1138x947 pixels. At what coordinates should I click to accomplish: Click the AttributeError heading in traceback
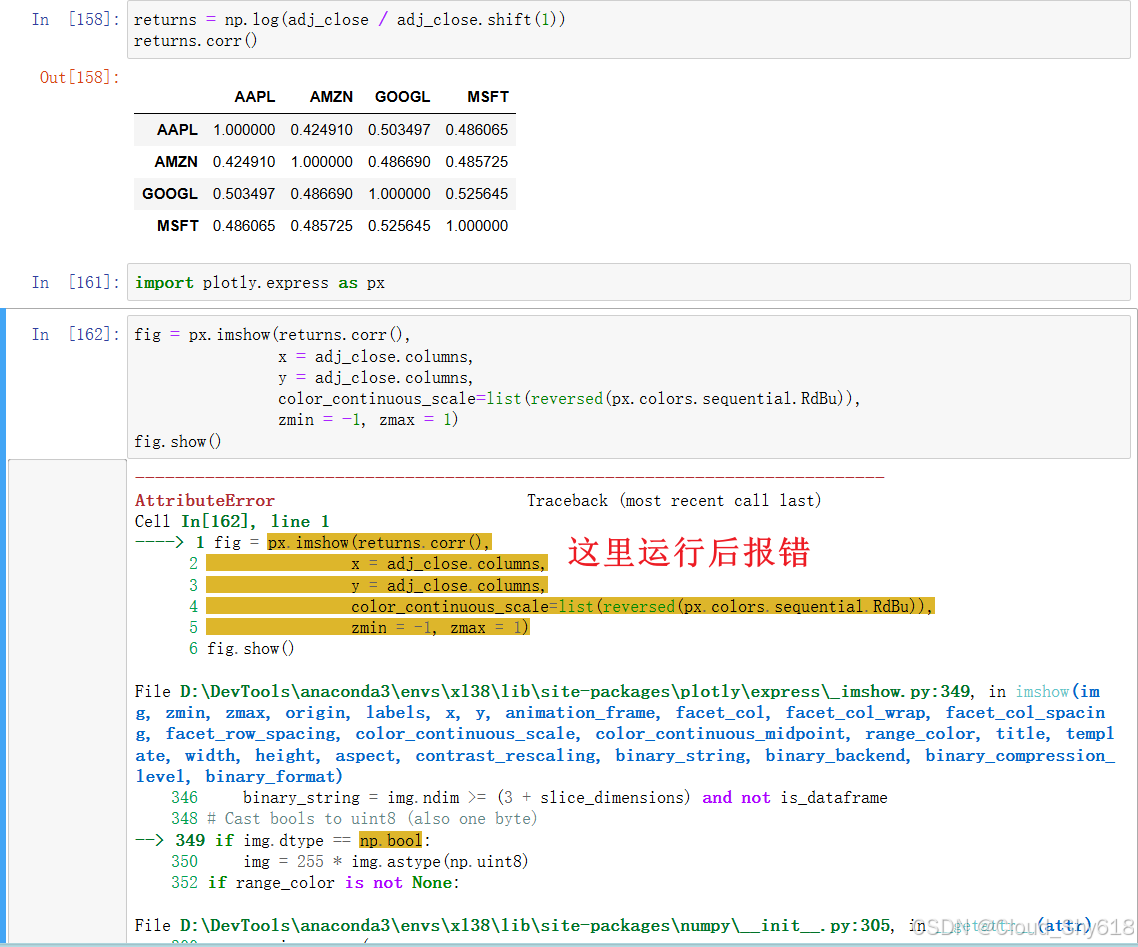(x=205, y=501)
